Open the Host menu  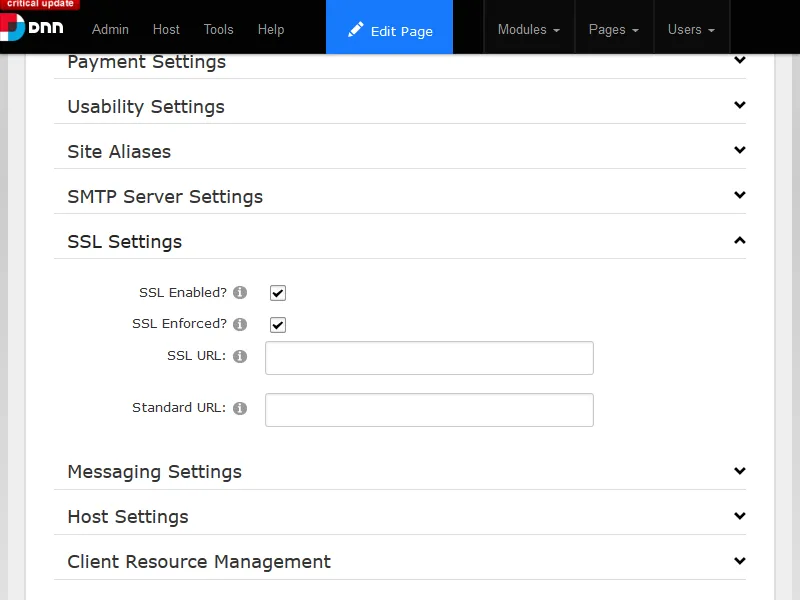[166, 29]
